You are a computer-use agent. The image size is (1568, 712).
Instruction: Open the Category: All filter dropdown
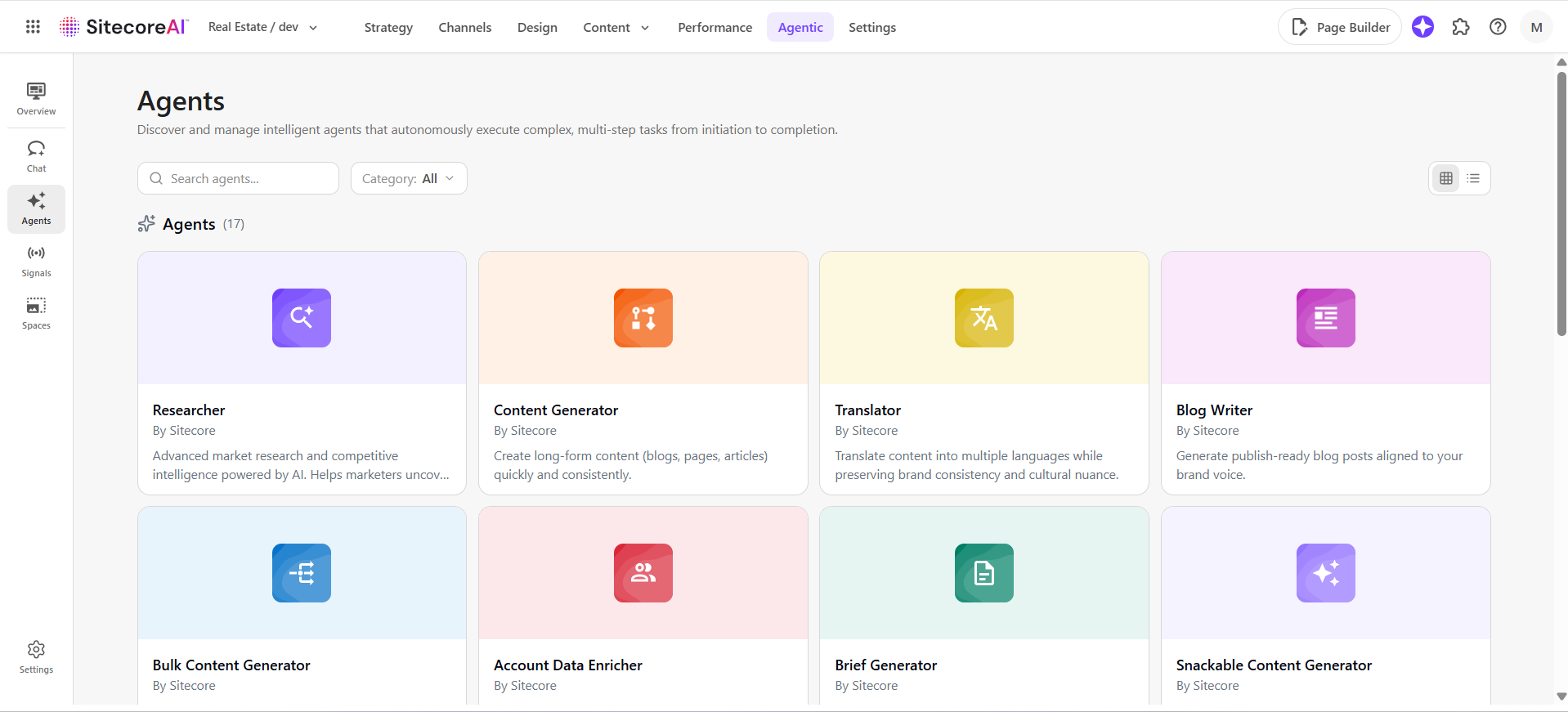coord(409,178)
